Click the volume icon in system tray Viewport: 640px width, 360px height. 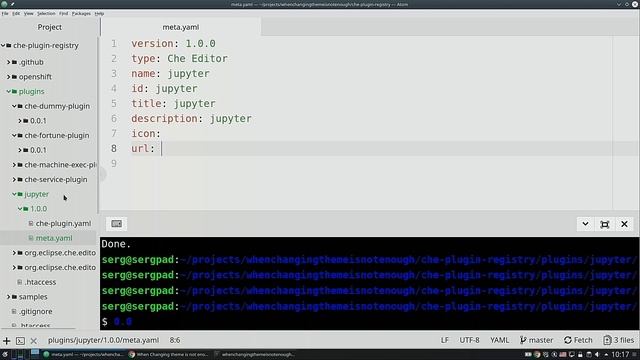click(597, 354)
